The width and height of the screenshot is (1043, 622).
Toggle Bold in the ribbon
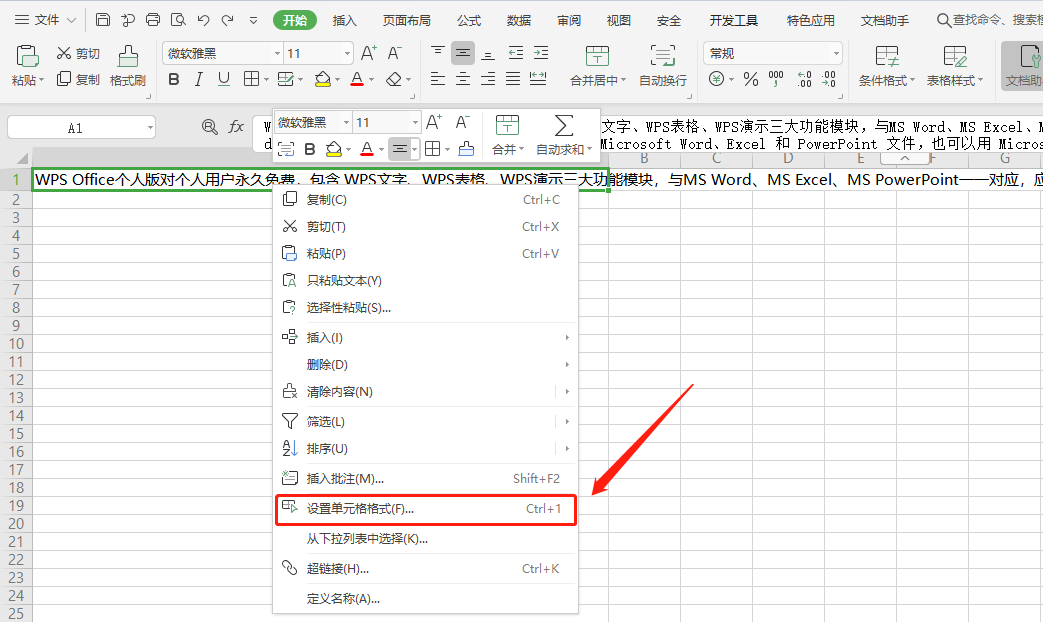click(x=174, y=80)
